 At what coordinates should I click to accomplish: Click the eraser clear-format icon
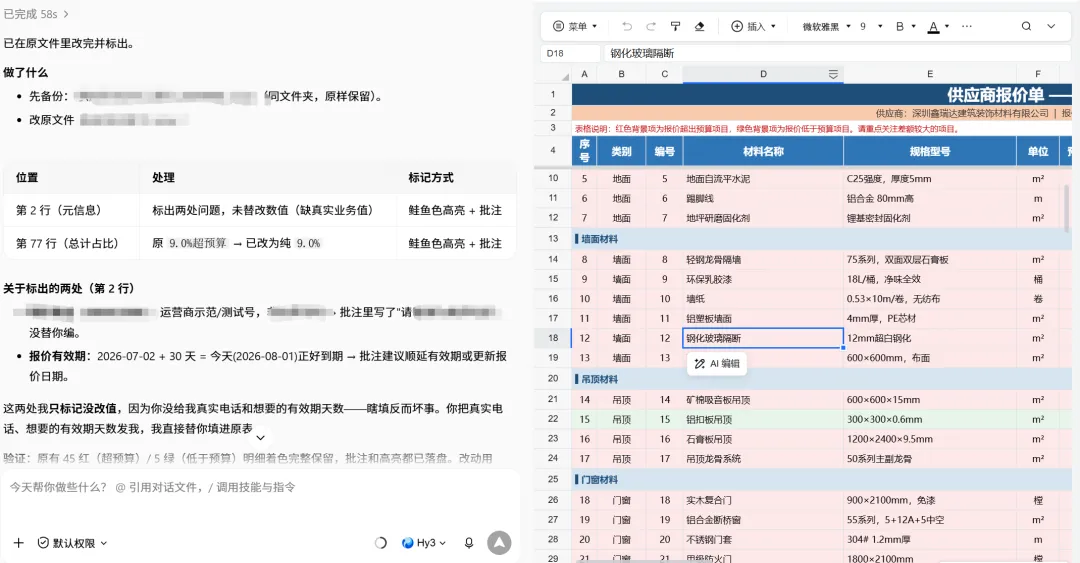699,26
